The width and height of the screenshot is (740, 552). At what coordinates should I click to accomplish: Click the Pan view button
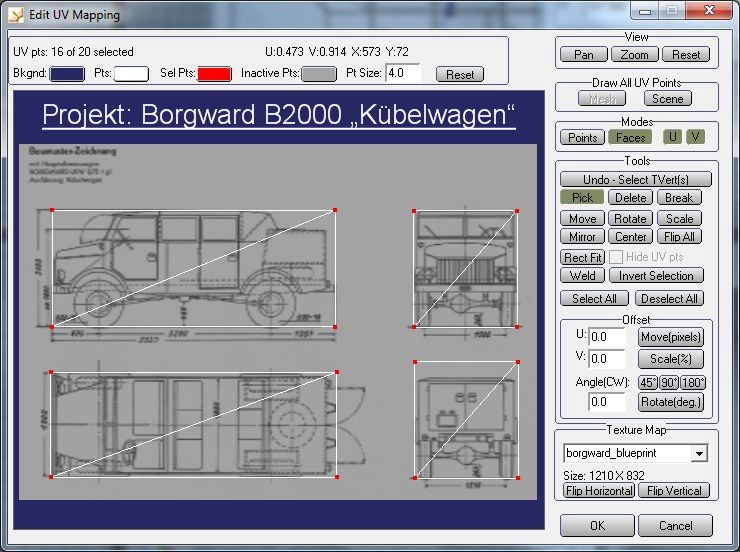tap(584, 55)
